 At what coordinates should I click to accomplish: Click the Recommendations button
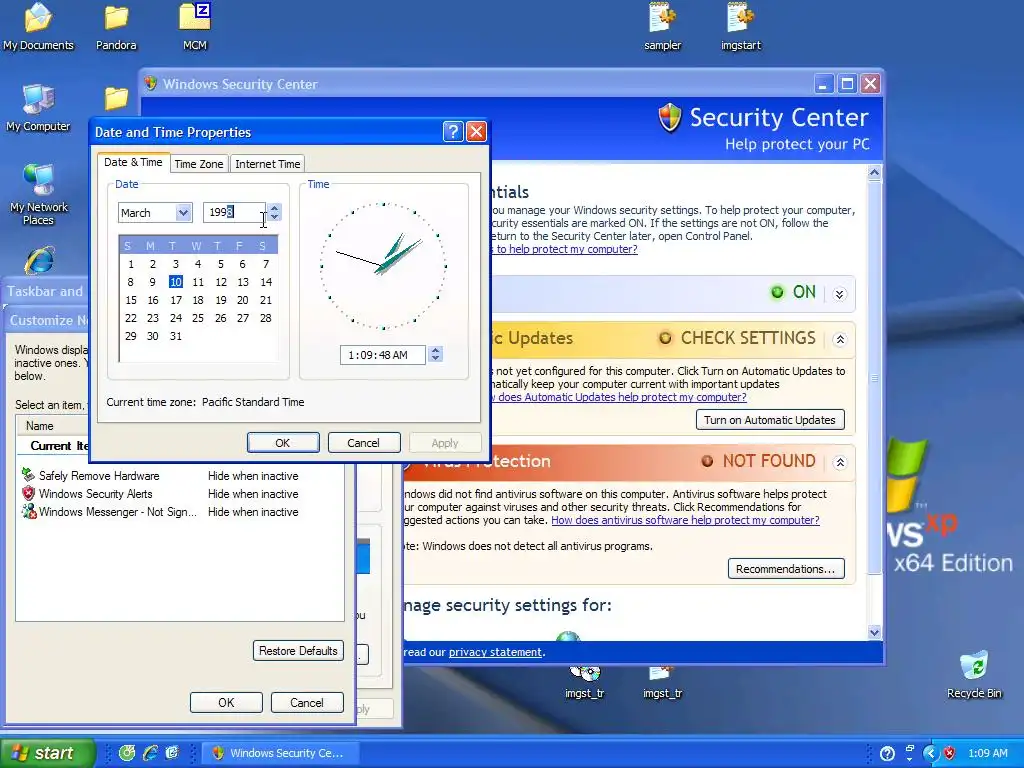(786, 569)
